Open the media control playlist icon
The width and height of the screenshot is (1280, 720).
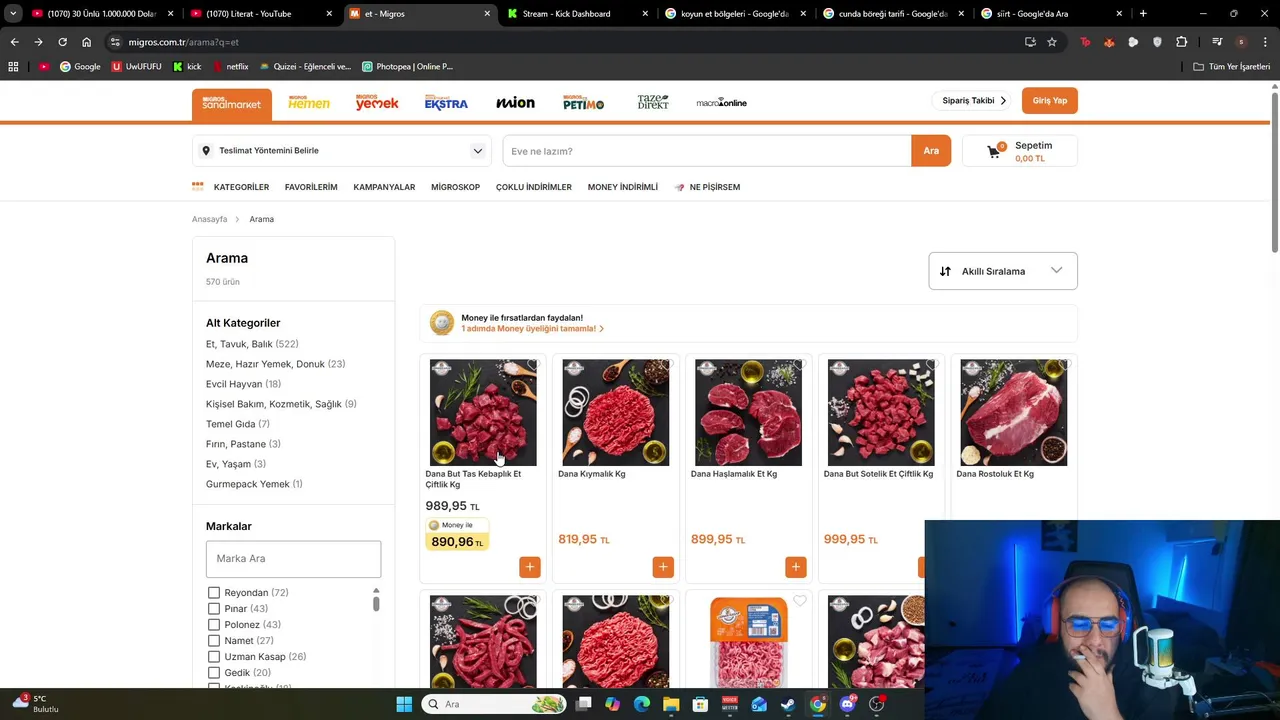pos(1217,42)
